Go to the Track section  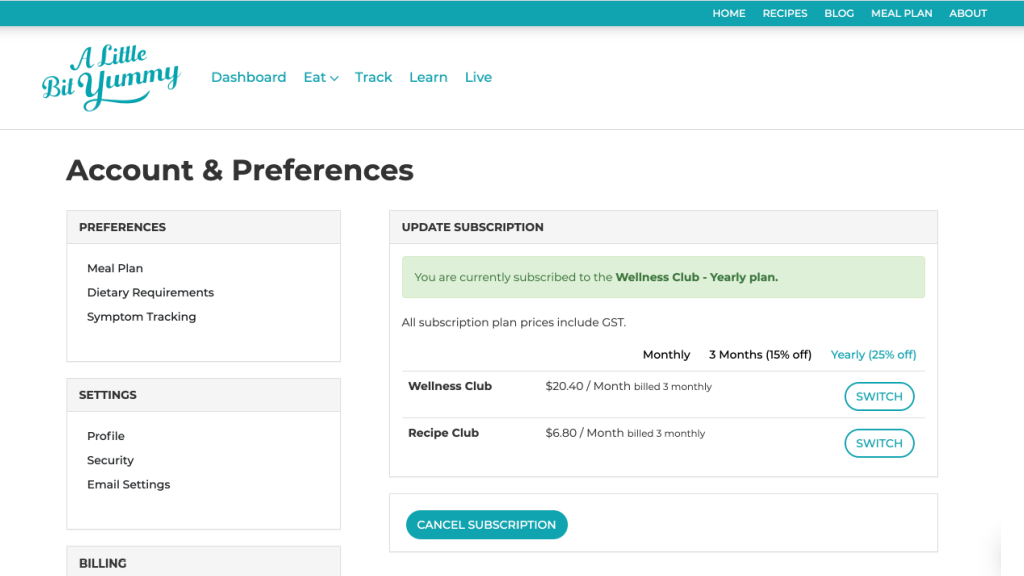click(x=373, y=77)
